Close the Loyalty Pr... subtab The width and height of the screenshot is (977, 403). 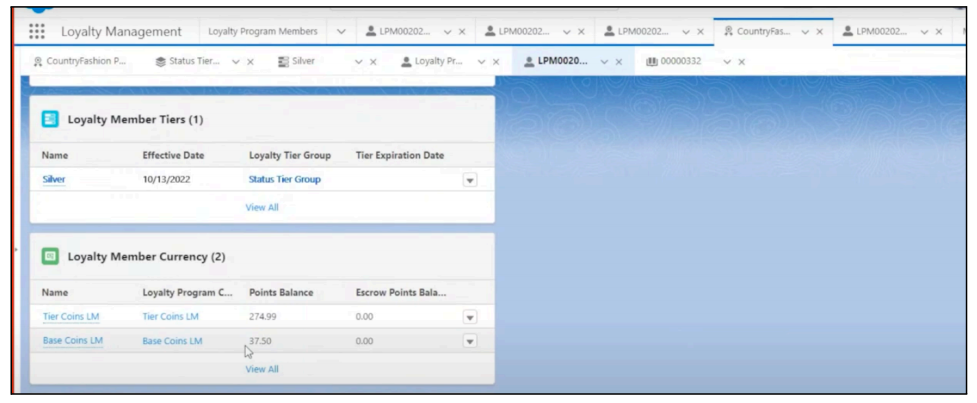(497, 62)
